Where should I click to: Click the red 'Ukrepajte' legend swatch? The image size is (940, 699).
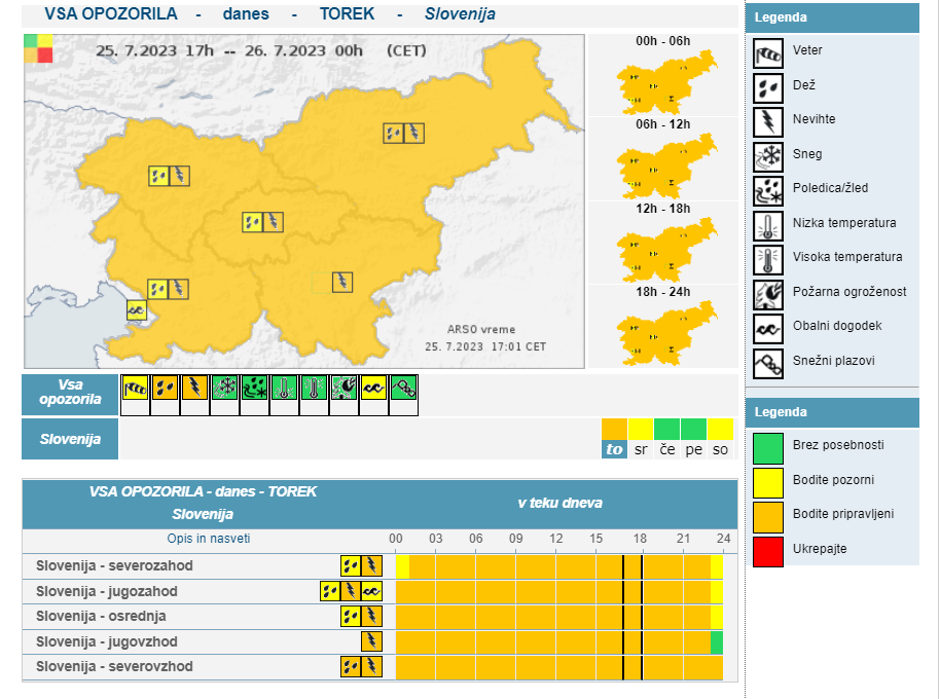pyautogui.click(x=768, y=550)
